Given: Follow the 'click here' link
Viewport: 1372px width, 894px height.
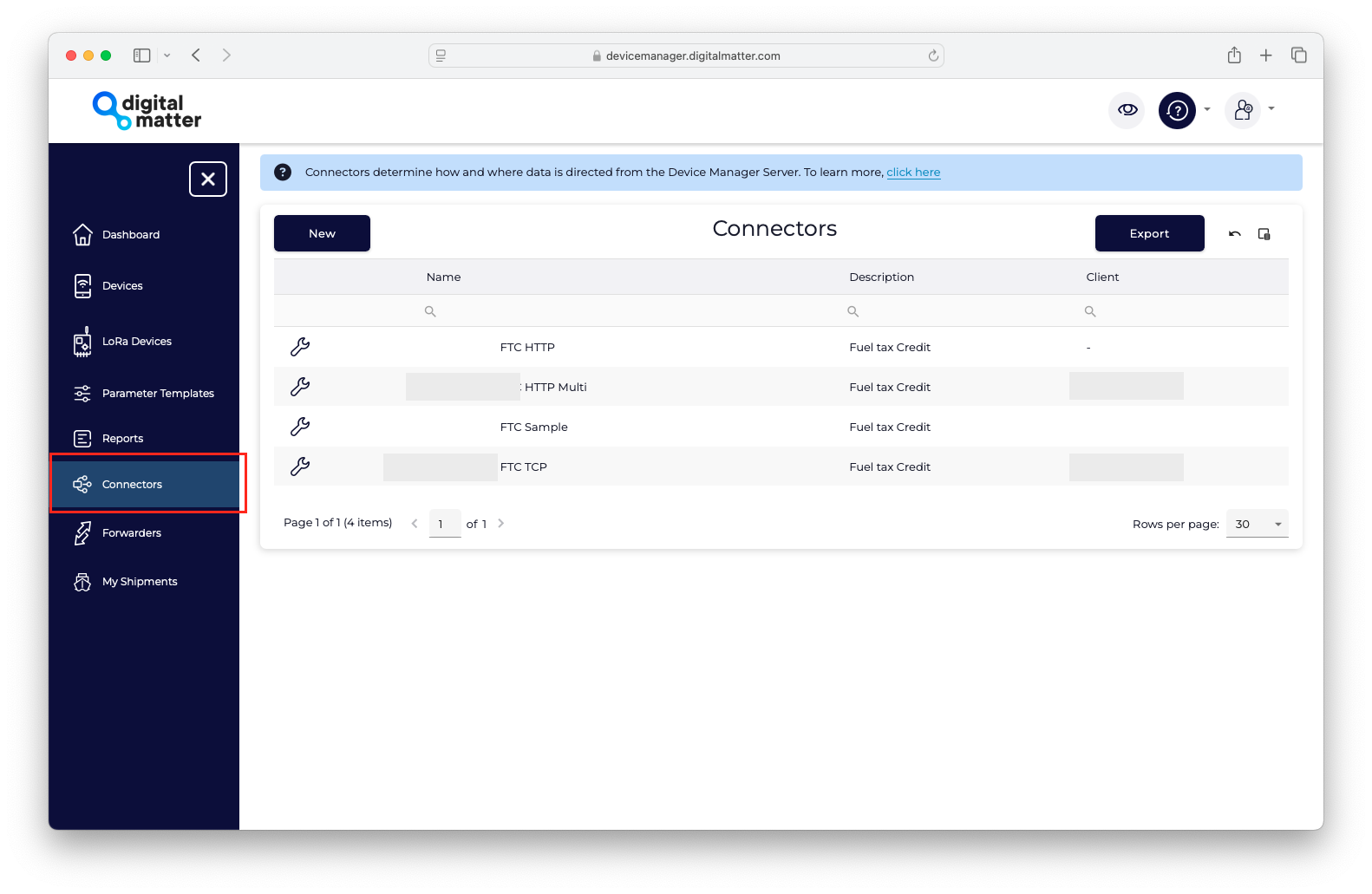Looking at the screenshot, I should pos(913,173).
